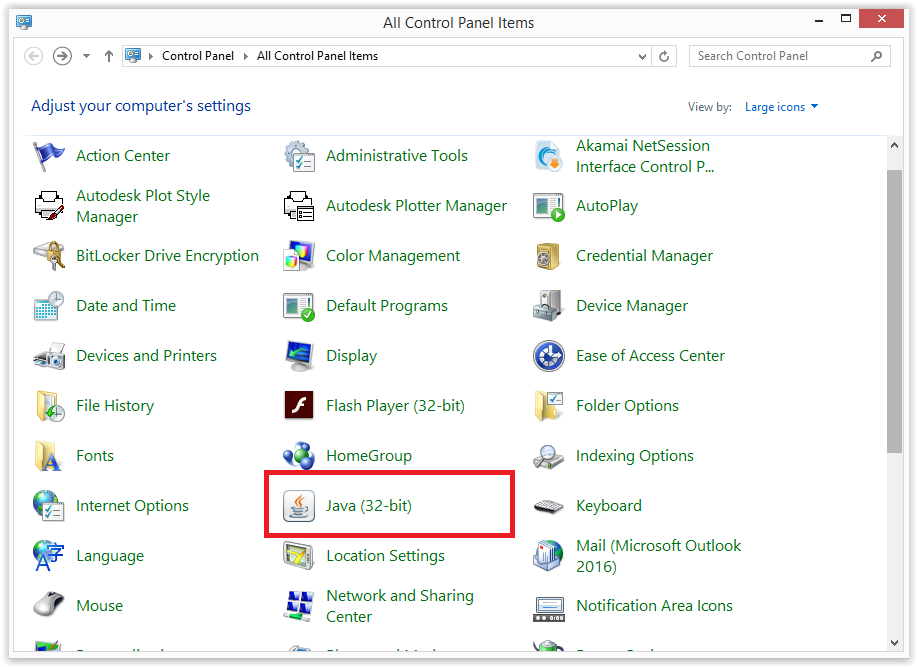The image size is (917, 667).
Task: Open the Language text link
Action: [110, 556]
